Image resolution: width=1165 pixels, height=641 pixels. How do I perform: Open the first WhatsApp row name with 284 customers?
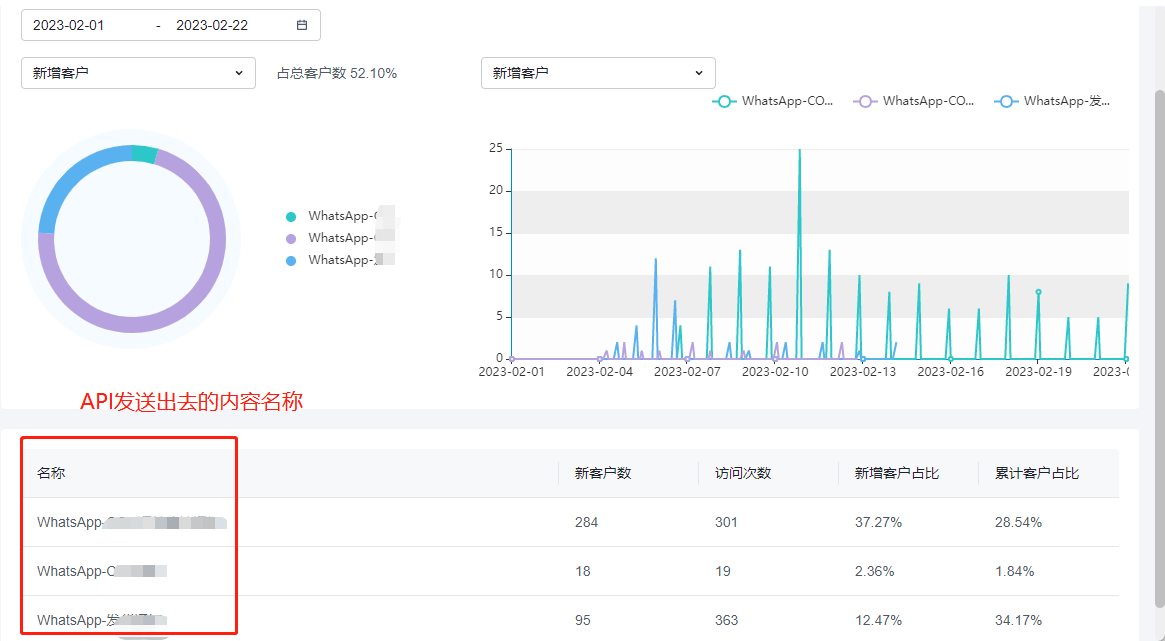coord(132,522)
